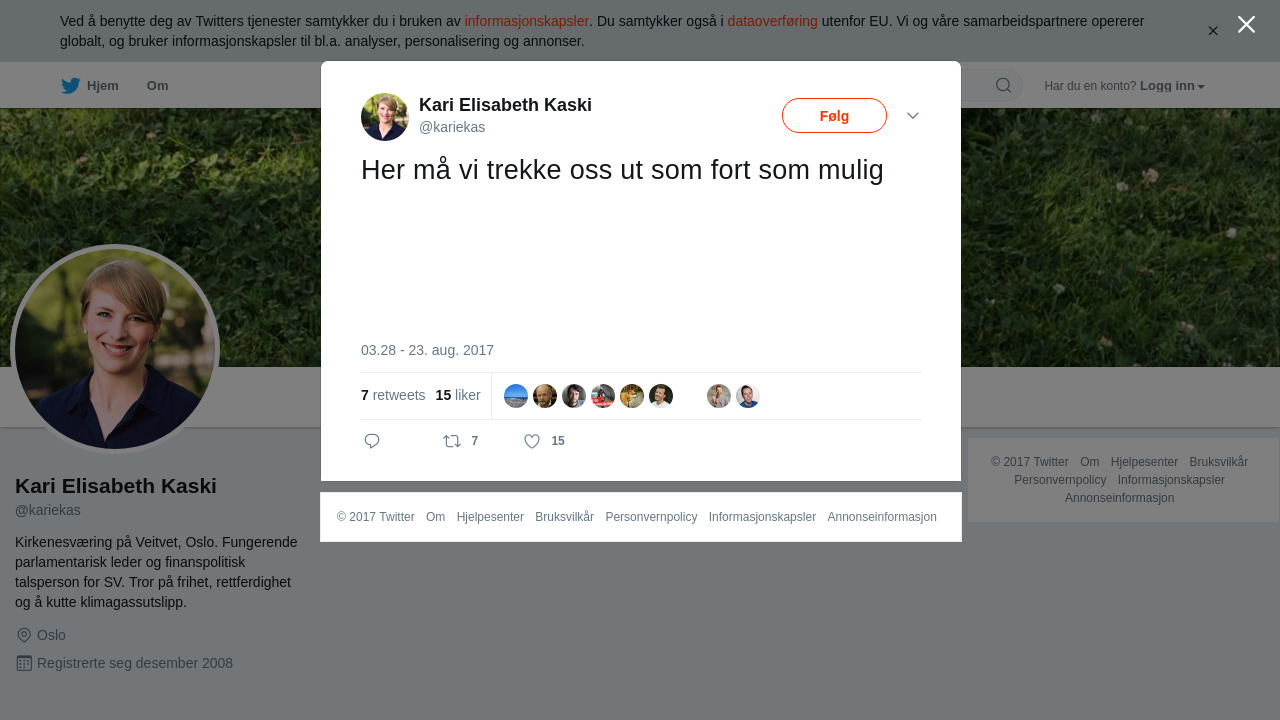Click Oslo location pin icon
1280x720 pixels.
[x=24, y=635]
